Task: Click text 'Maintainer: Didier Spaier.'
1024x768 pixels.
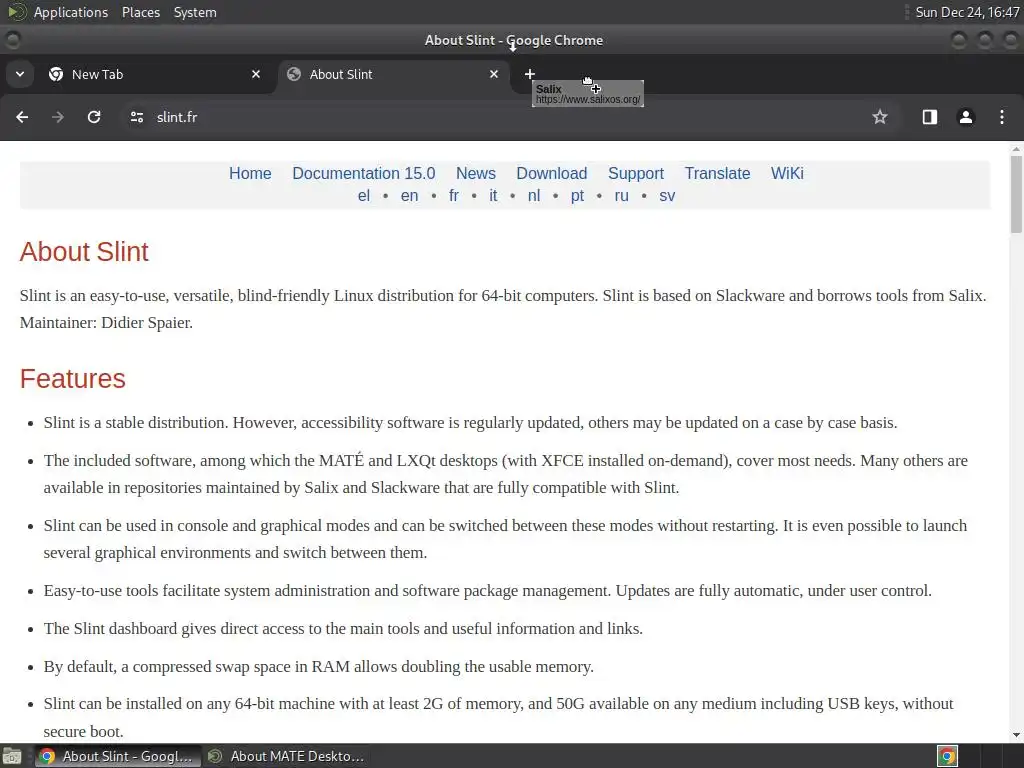Action: pos(106,323)
